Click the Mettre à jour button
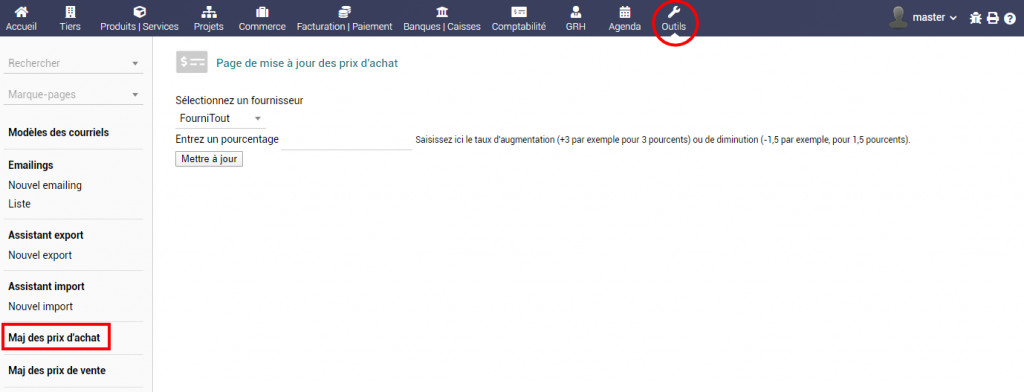Viewport: 1024px width, 392px height. [209, 159]
